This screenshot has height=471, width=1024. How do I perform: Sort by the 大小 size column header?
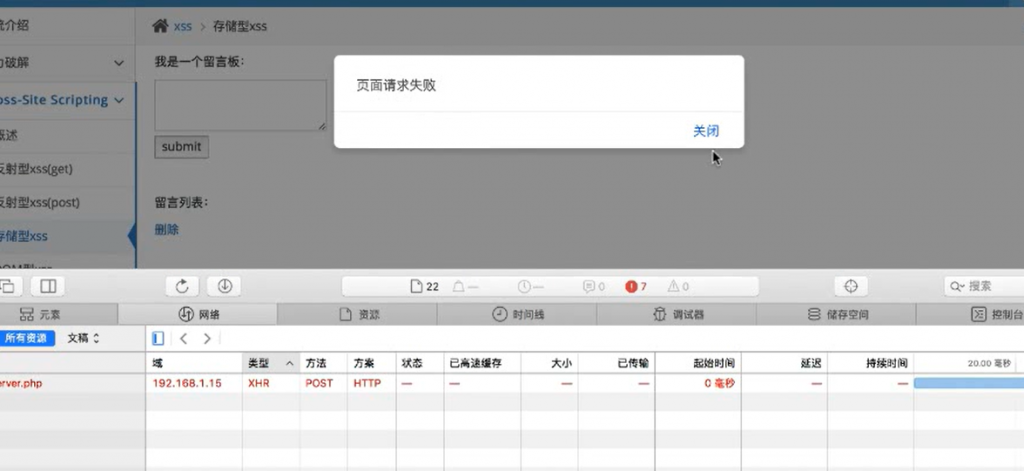click(549, 363)
